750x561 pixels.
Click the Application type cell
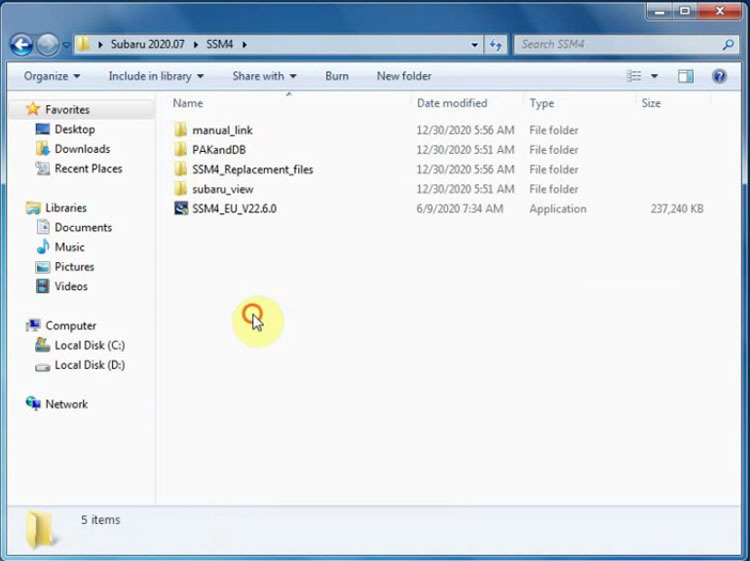557,209
